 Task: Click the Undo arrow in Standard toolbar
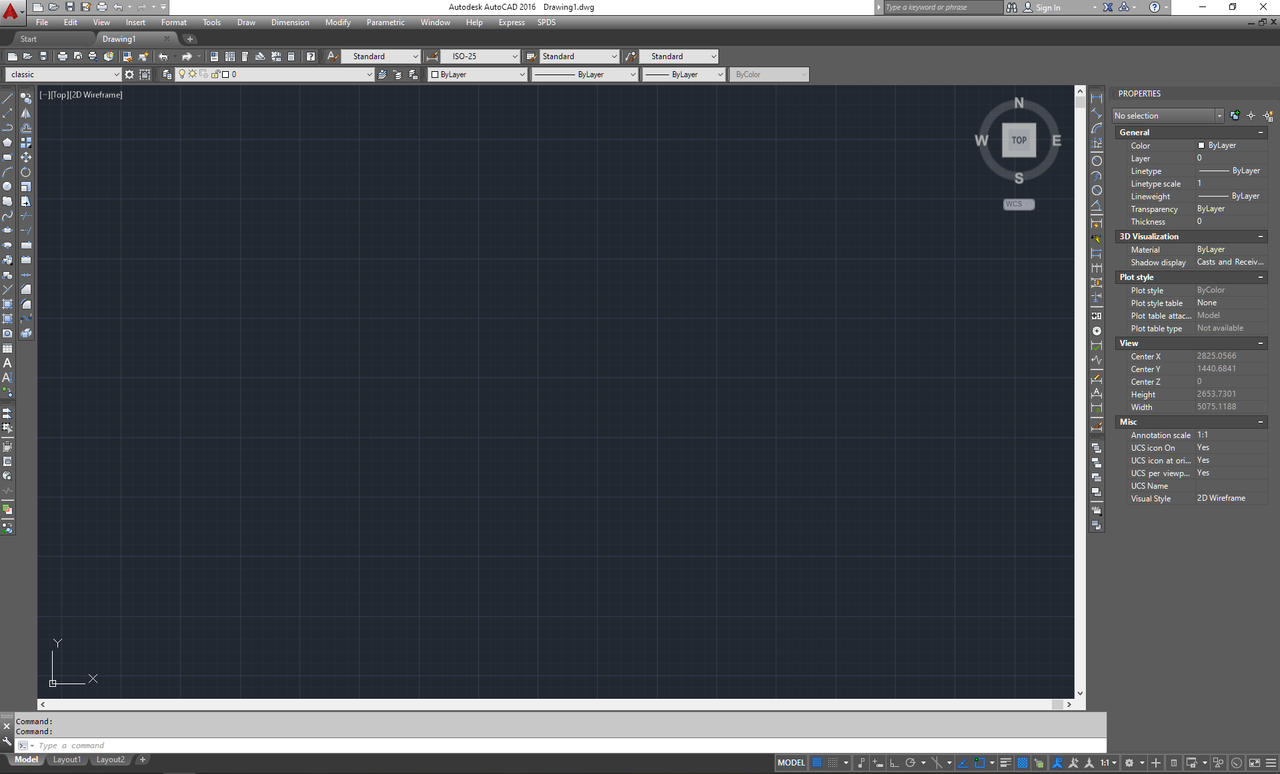coord(163,56)
